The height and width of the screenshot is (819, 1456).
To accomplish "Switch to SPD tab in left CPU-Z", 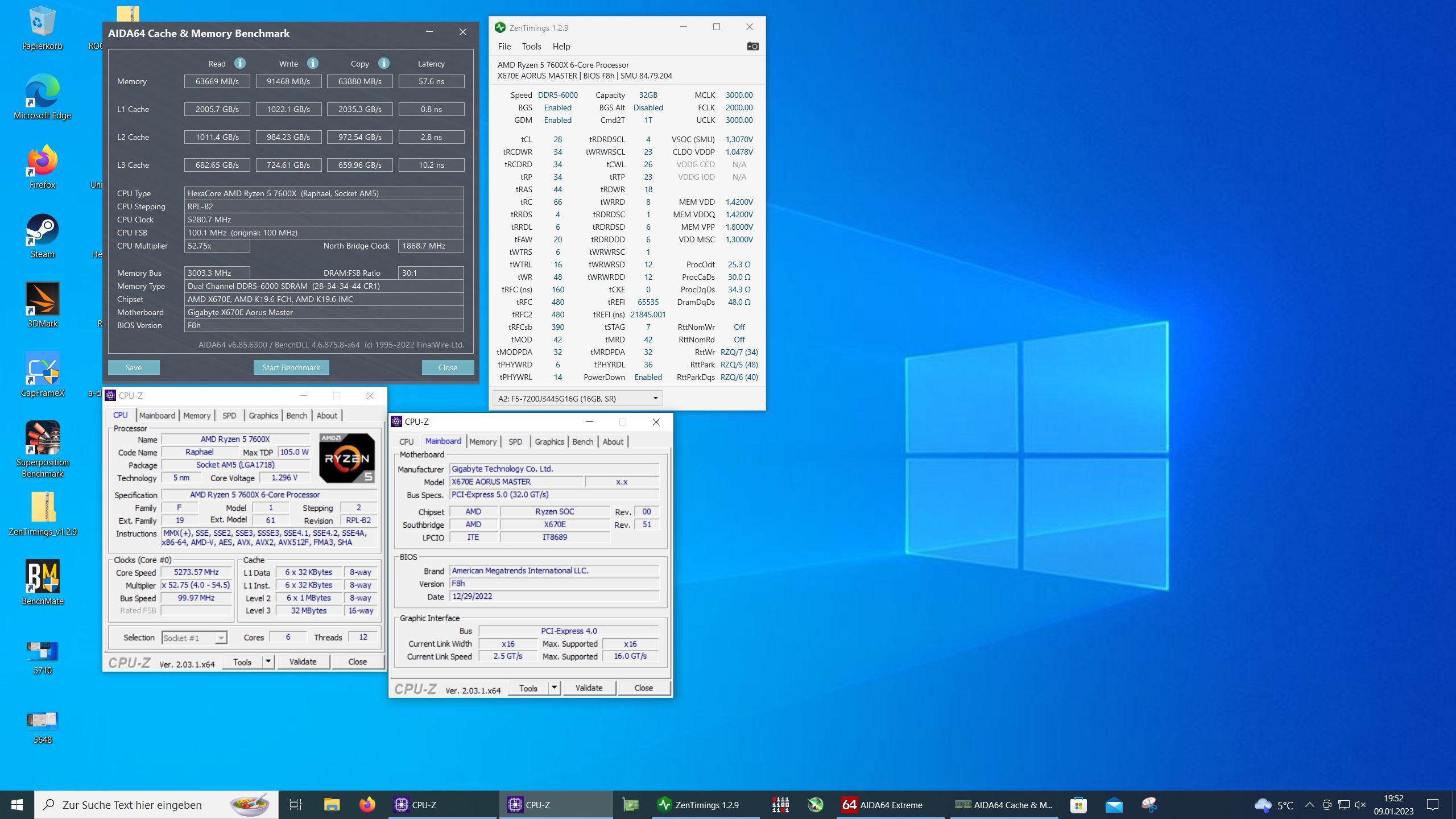I will click(229, 415).
